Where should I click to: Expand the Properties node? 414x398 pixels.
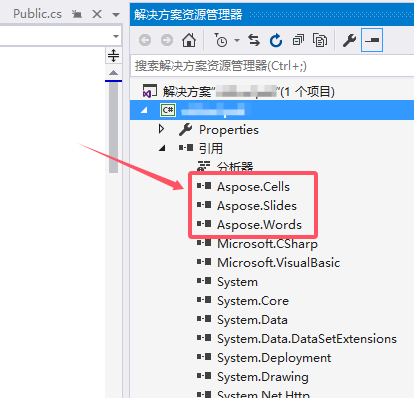161,129
